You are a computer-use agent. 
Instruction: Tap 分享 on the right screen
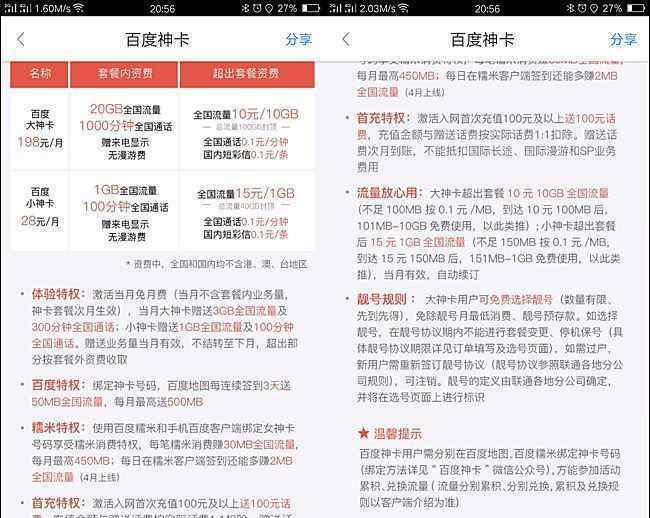point(623,40)
